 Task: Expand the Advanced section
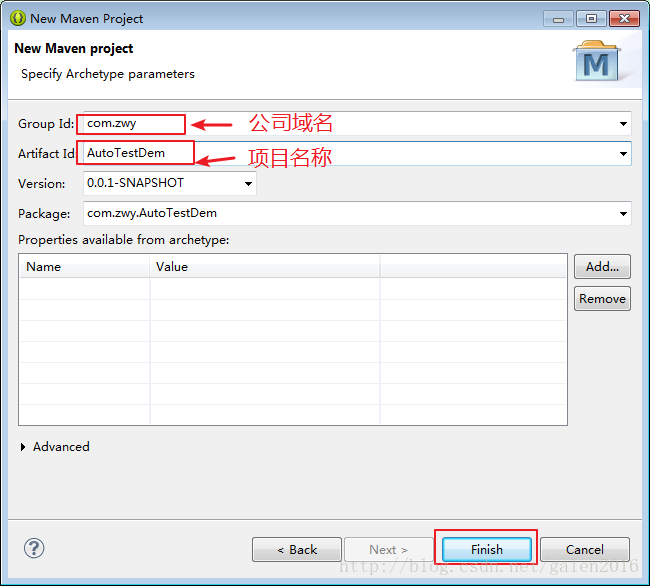click(23, 447)
